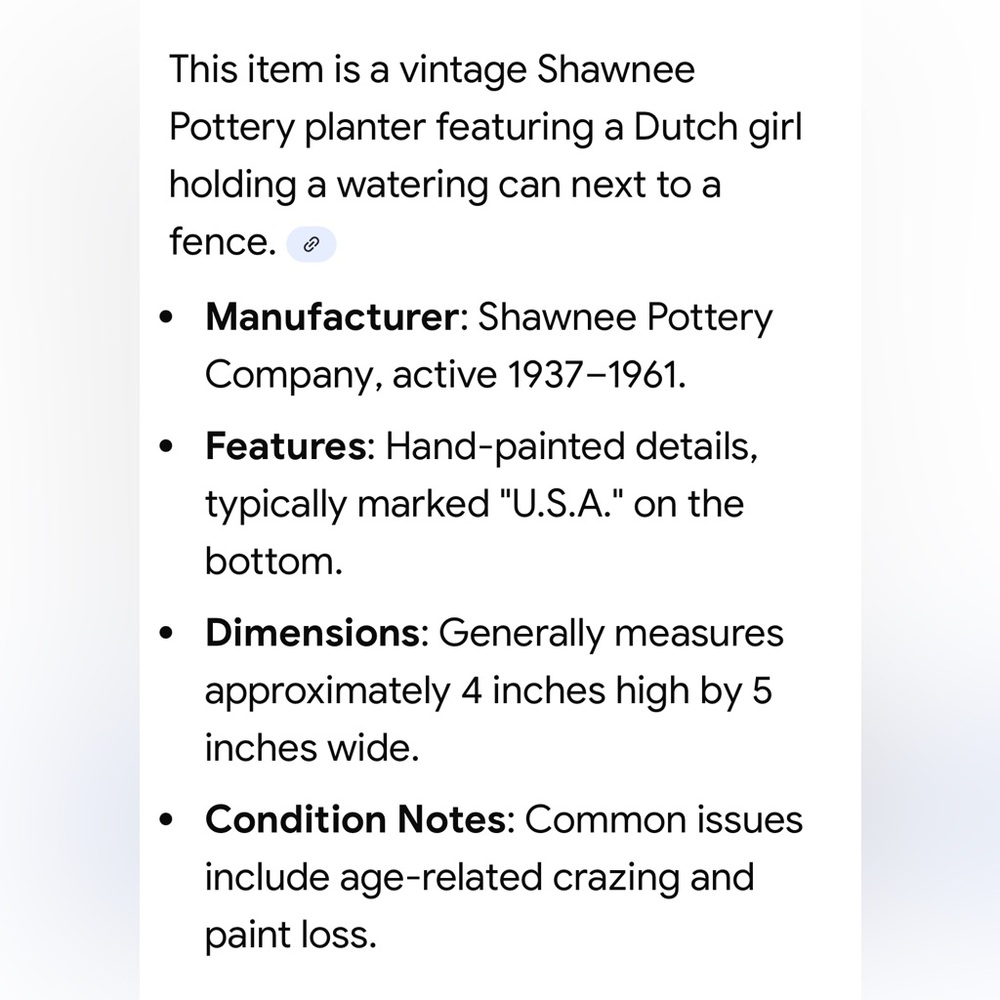Click the bullet point beside Dimensions

166,633
